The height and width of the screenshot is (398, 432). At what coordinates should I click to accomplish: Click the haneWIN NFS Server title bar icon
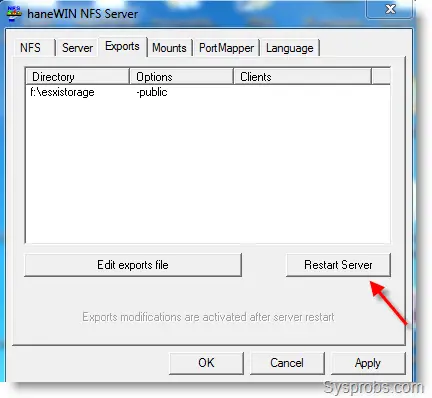tap(14, 13)
